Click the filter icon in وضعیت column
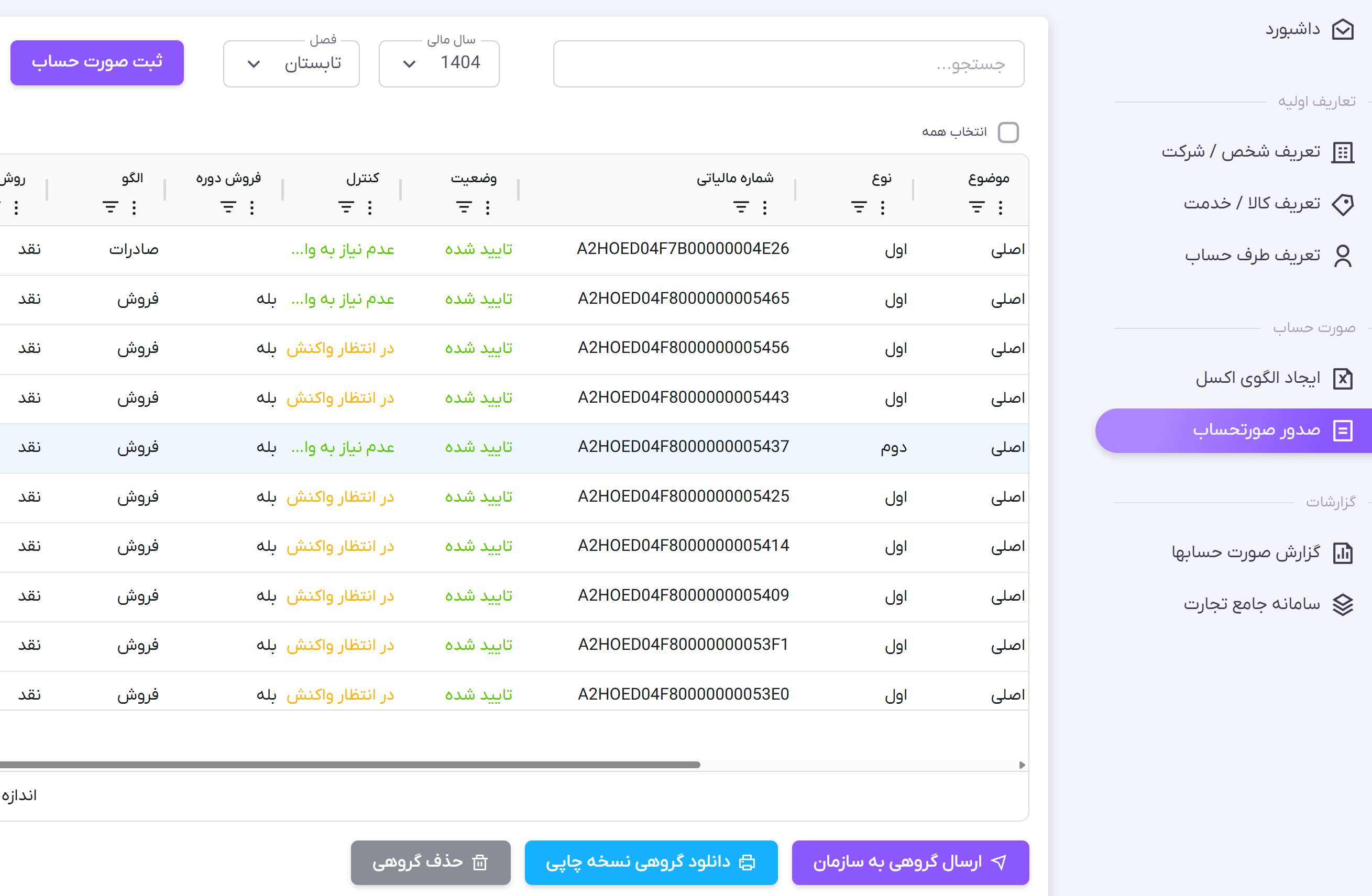The width and height of the screenshot is (1372, 896). pyautogui.click(x=464, y=207)
